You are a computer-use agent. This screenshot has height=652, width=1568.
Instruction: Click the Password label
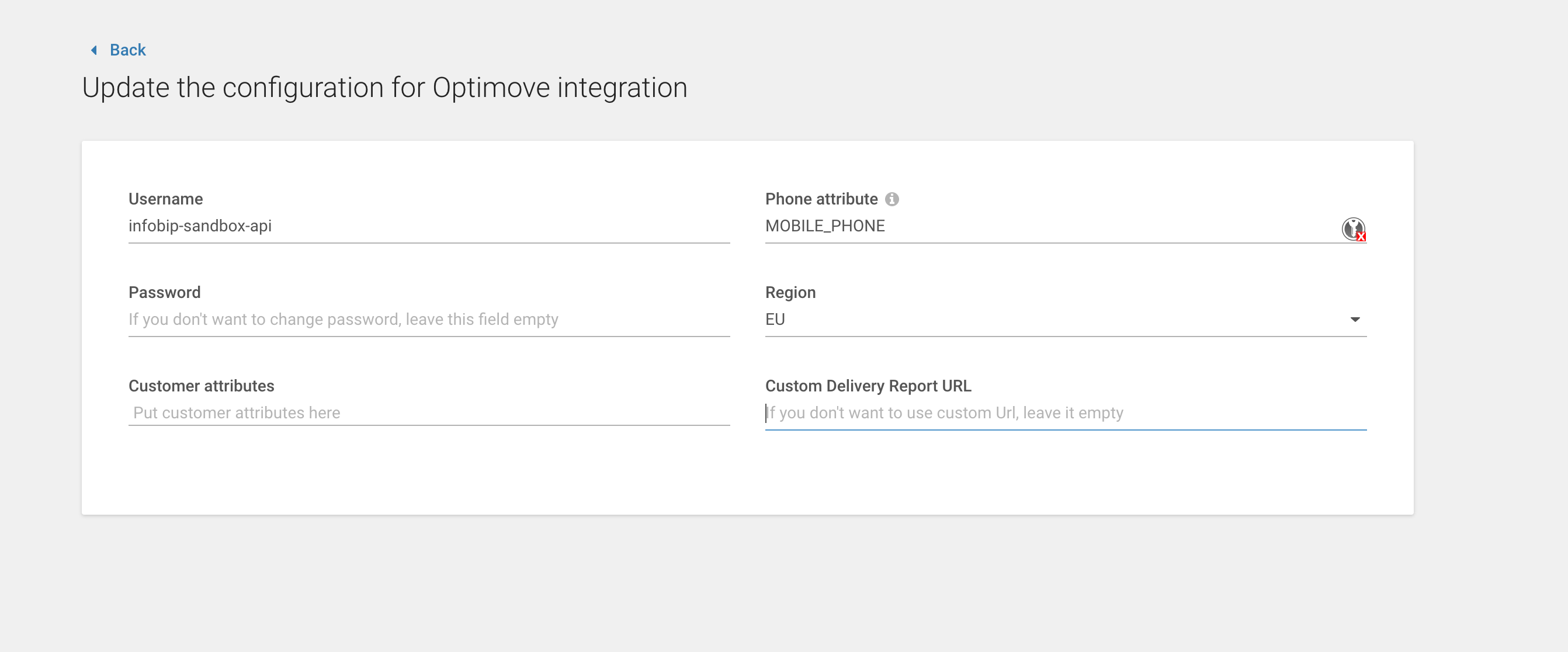coord(164,292)
